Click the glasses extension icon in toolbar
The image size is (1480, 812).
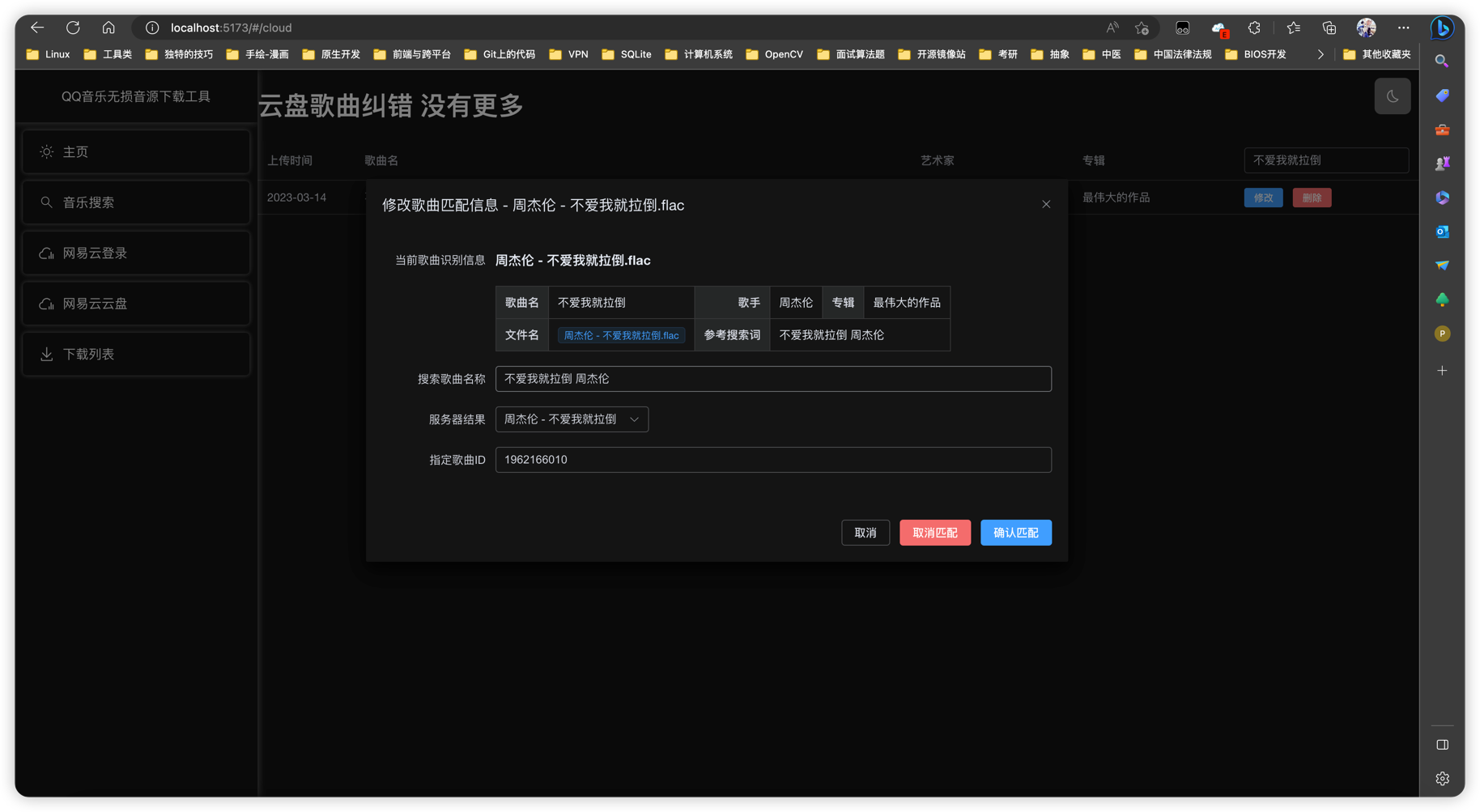tap(1182, 28)
